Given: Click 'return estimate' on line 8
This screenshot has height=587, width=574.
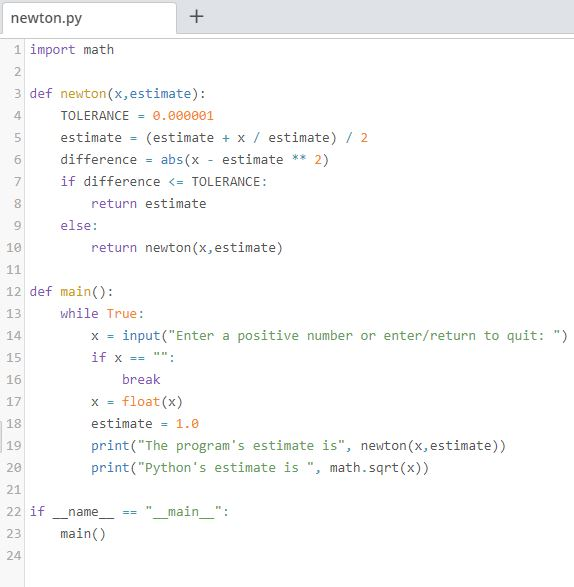Looking at the screenshot, I should 148,204.
